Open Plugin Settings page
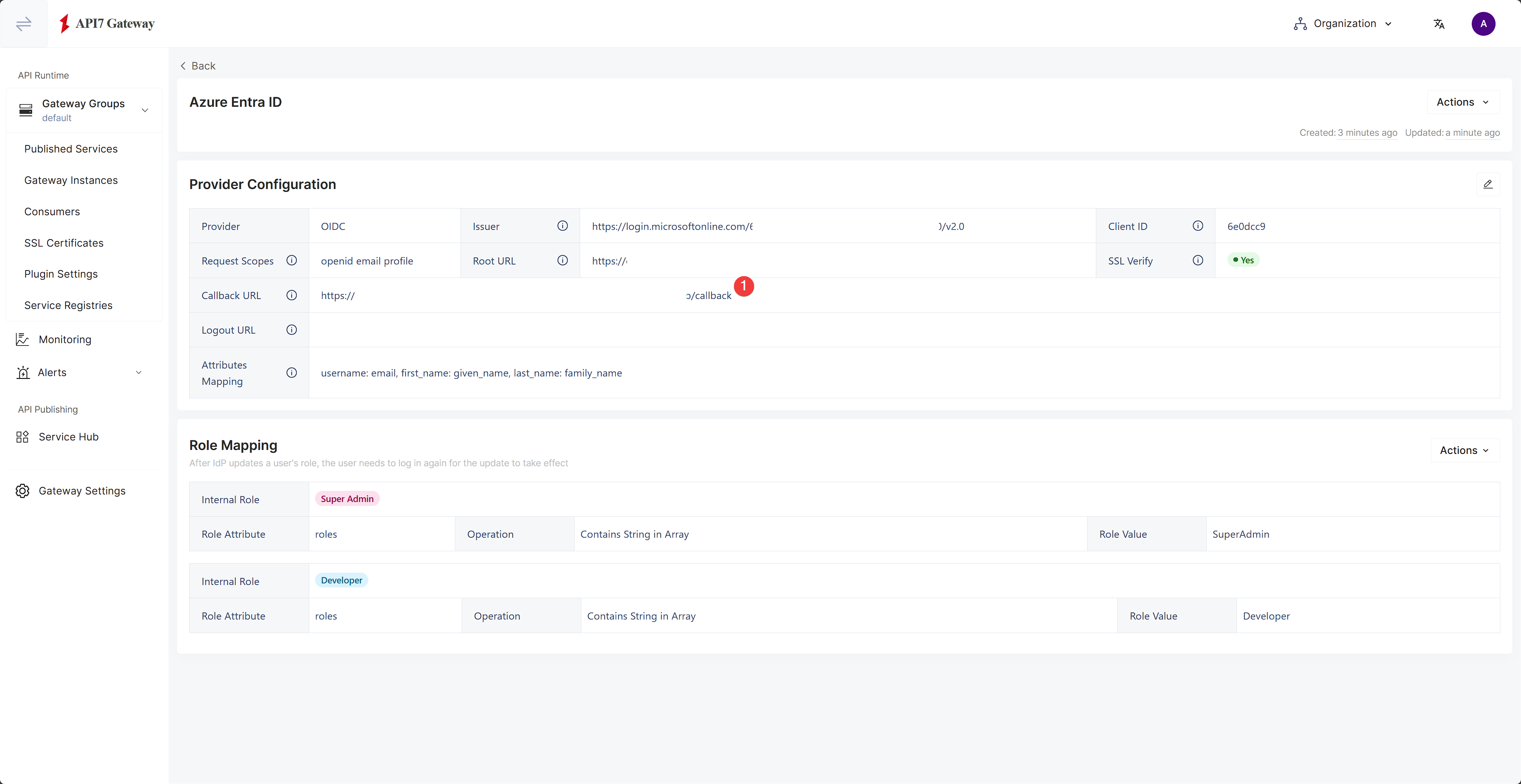 click(61, 274)
